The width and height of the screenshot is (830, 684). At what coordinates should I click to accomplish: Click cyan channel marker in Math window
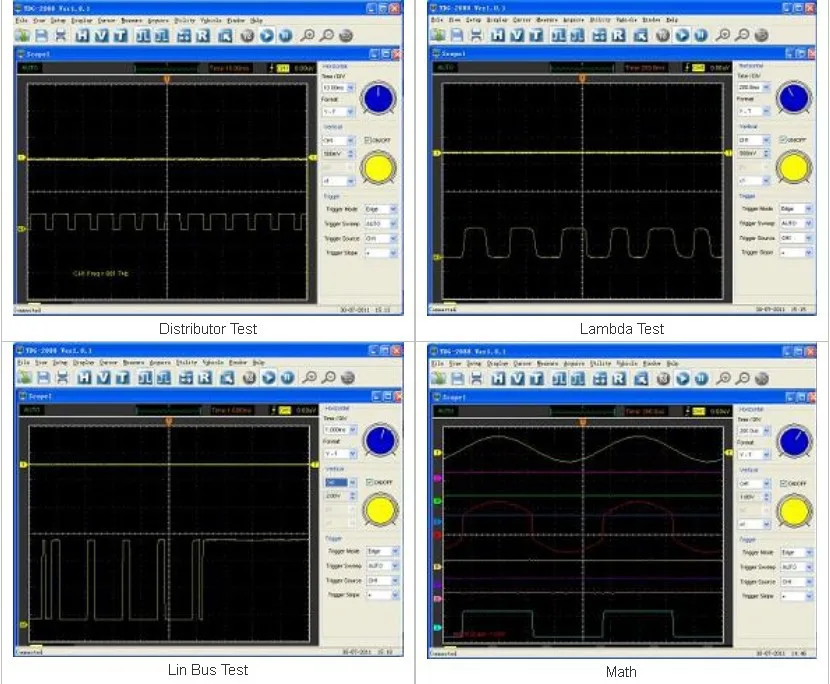[x=437, y=628]
